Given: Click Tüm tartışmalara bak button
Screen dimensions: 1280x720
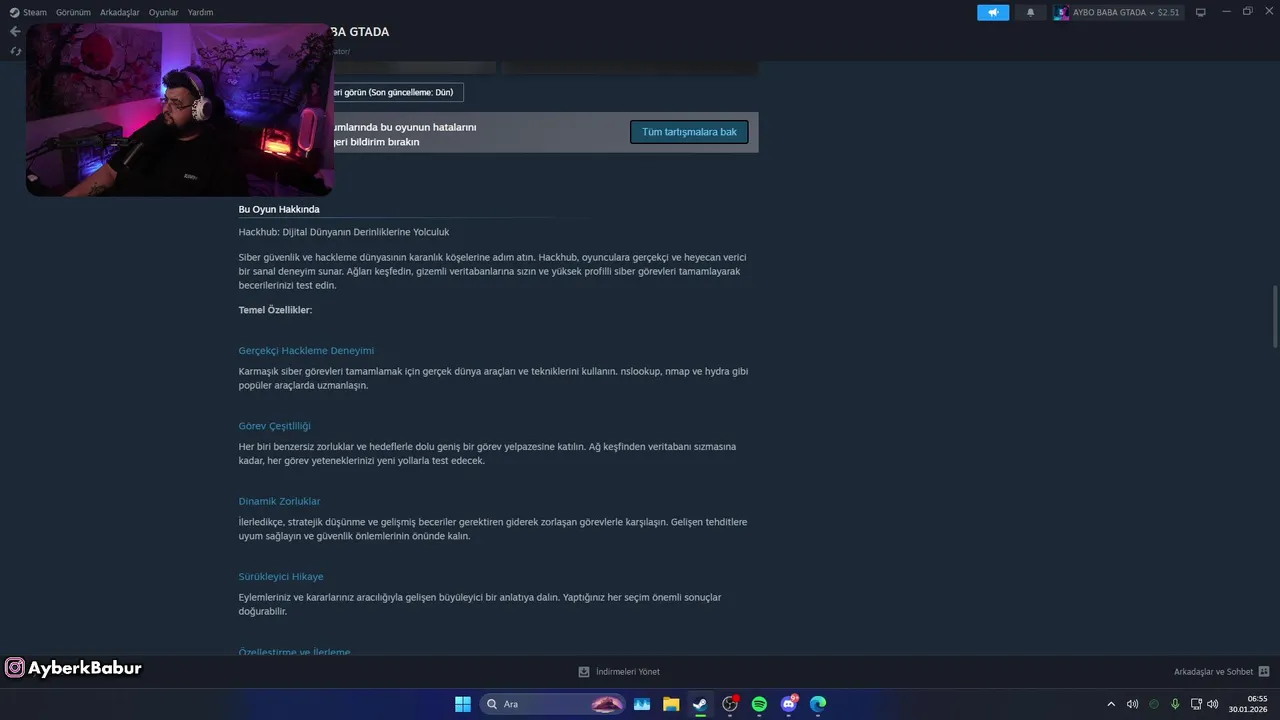Looking at the screenshot, I should click(x=689, y=132).
